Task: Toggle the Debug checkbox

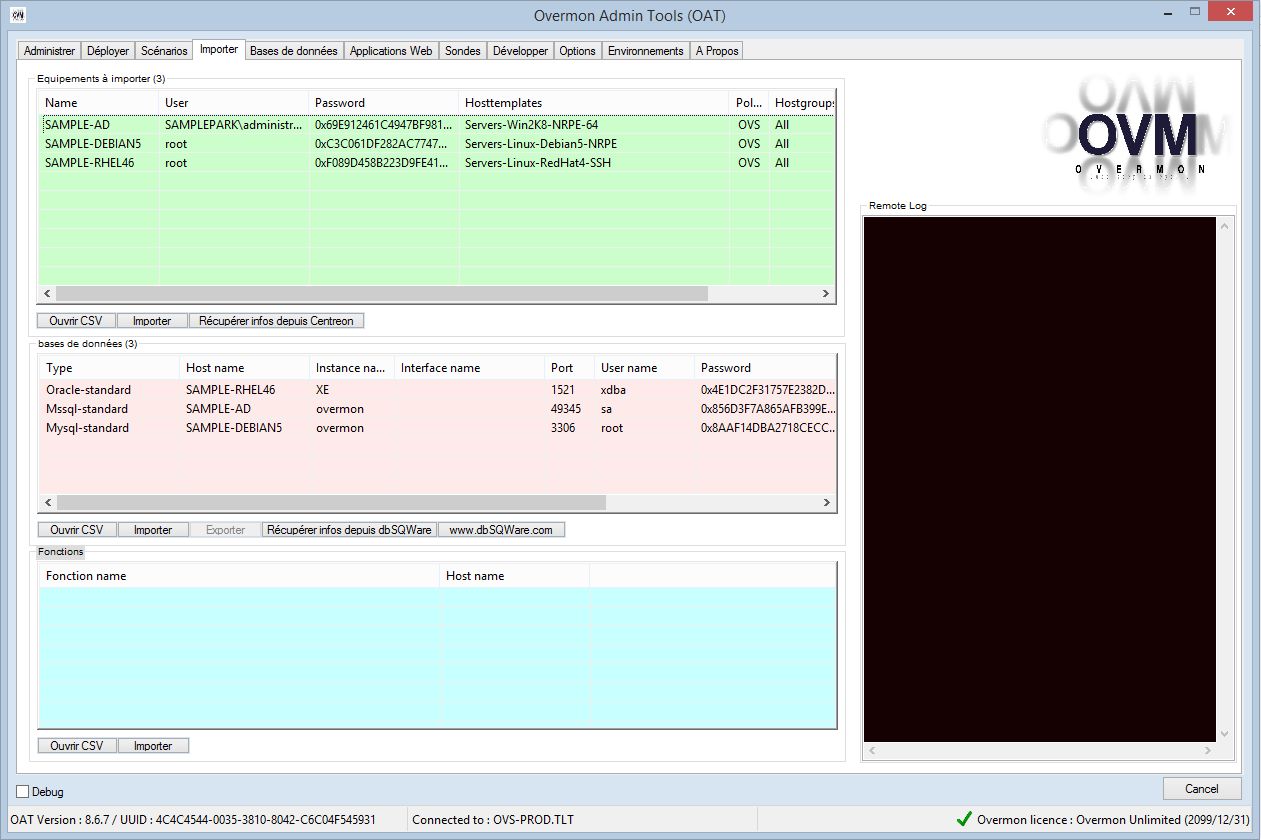Action: 23,792
